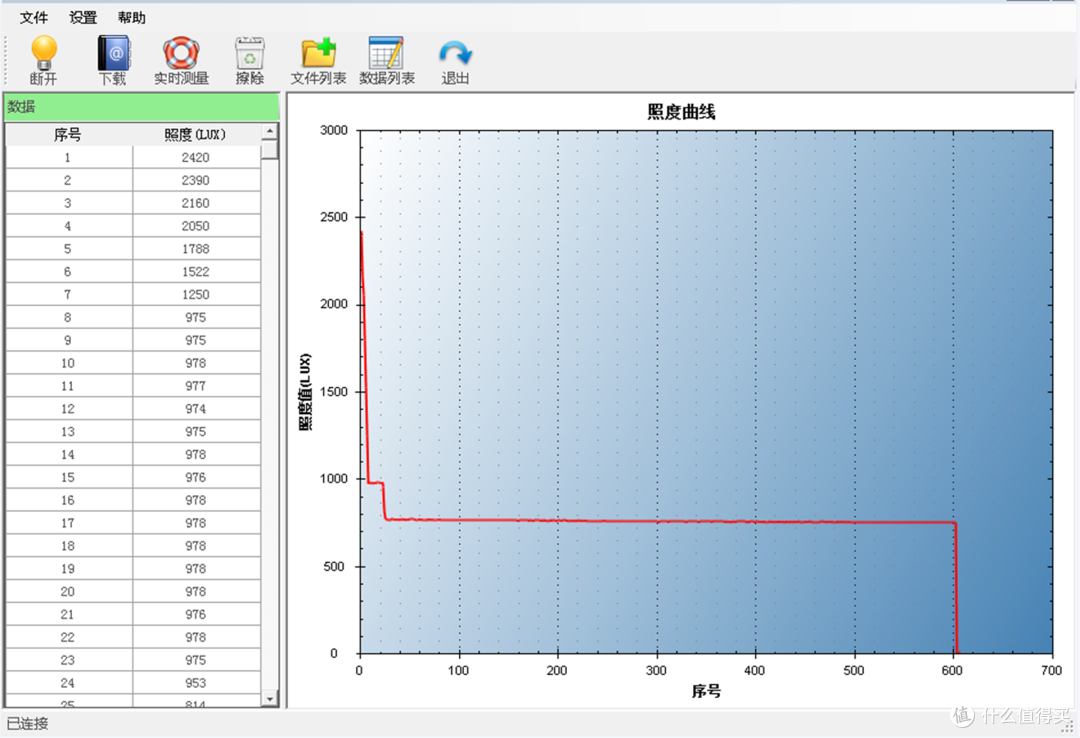Open the 设置 menu
1080x738 pixels.
(83, 17)
